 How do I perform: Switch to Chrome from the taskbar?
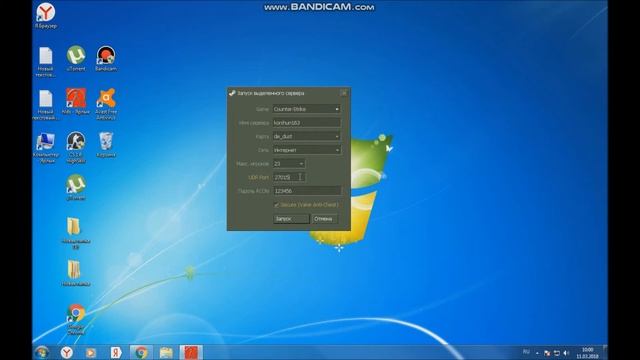point(141,352)
